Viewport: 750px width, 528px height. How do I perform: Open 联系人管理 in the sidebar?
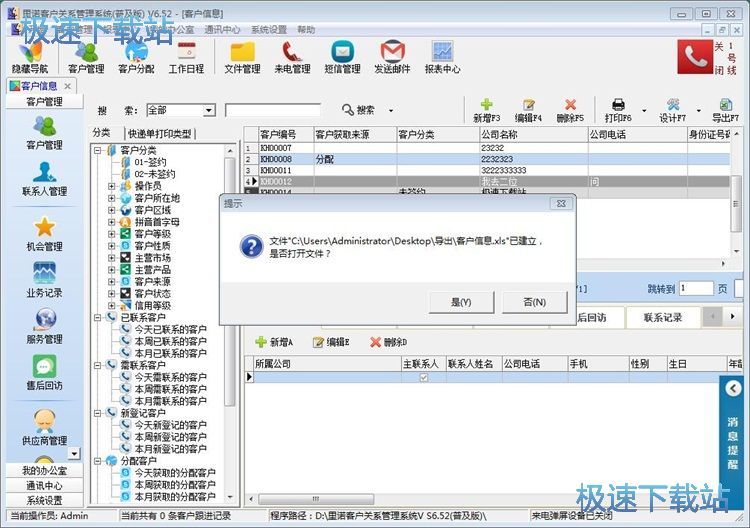[44, 179]
